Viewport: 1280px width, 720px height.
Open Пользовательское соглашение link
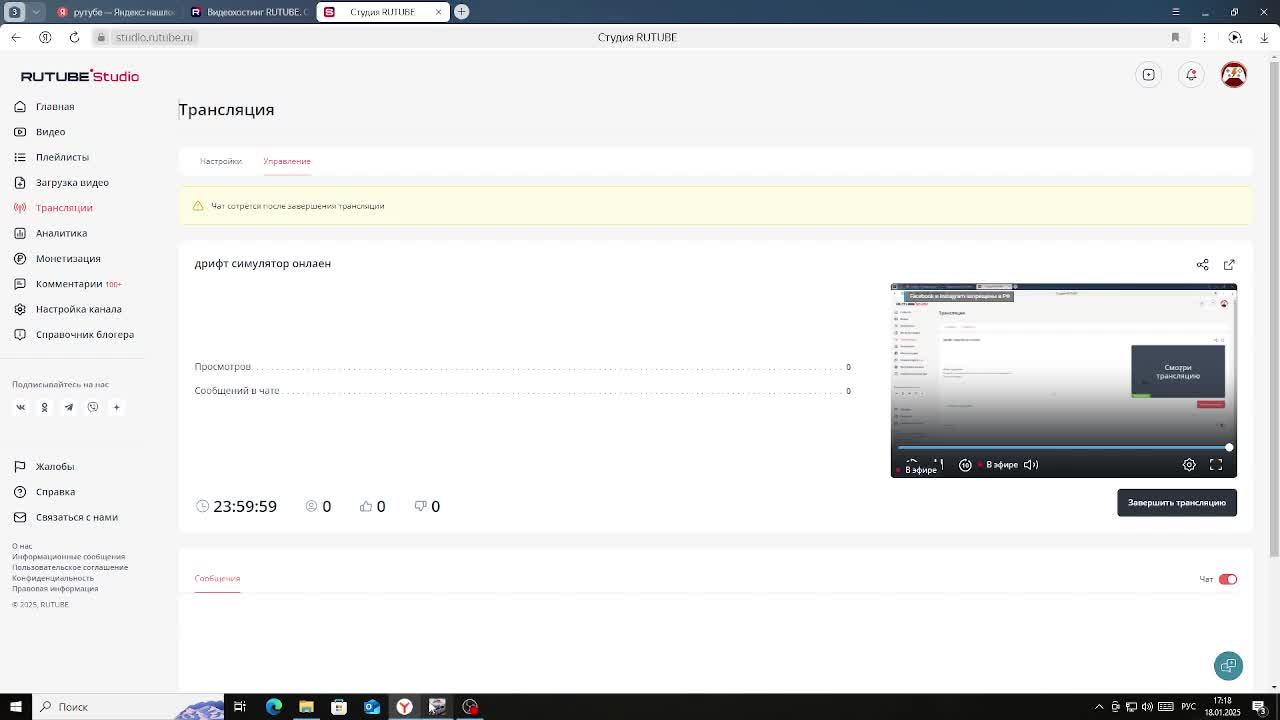click(70, 567)
